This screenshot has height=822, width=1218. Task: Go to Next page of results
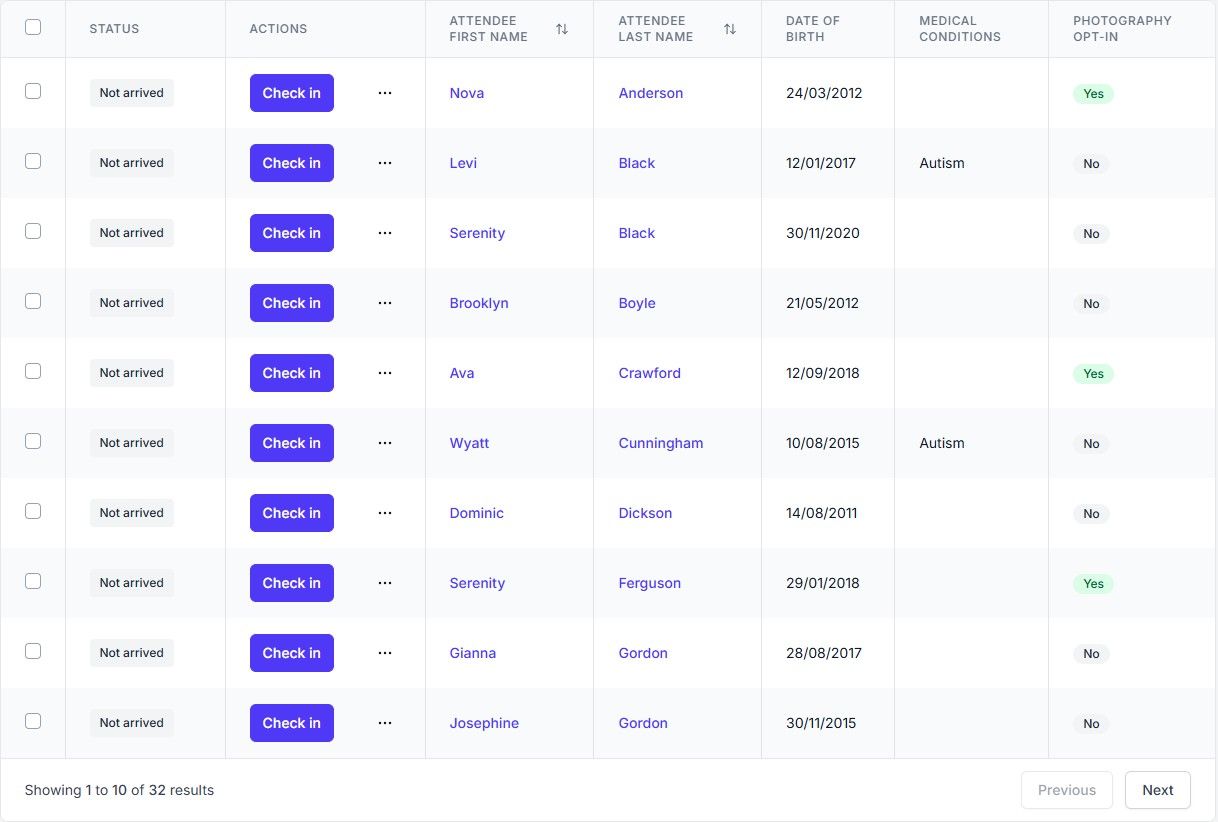pos(1158,790)
